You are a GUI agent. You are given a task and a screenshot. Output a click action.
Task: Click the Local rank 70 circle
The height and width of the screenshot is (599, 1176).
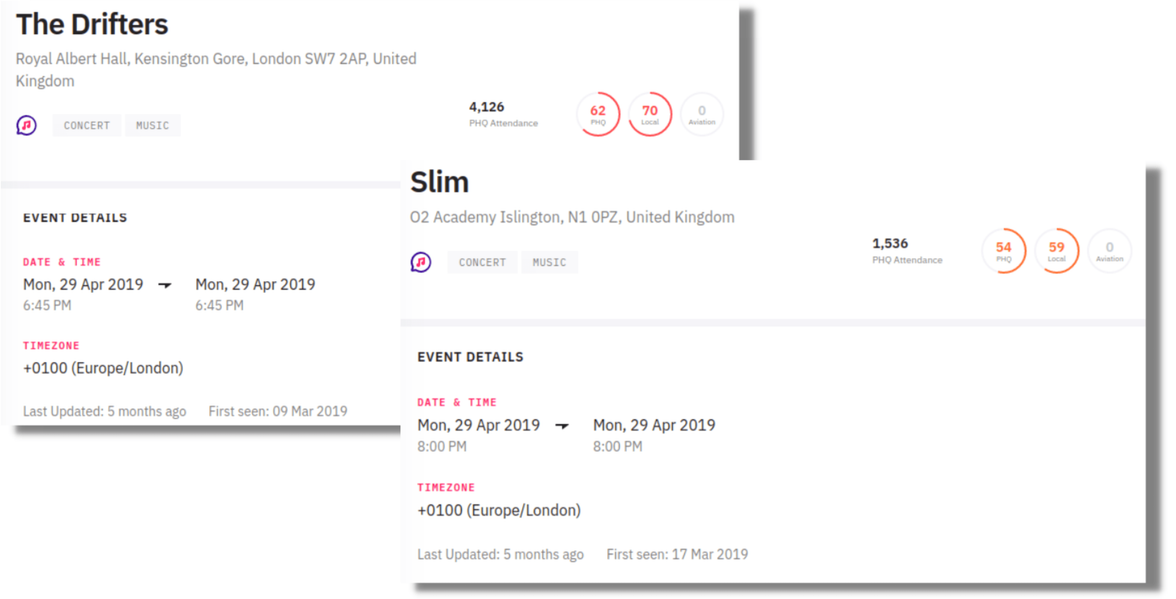tap(650, 114)
